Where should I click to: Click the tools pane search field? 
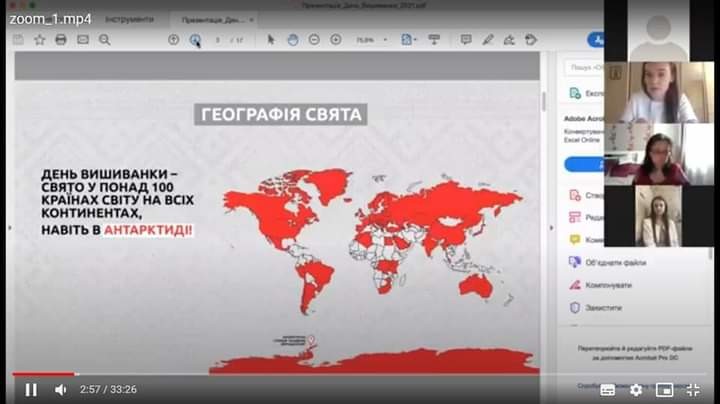584,67
